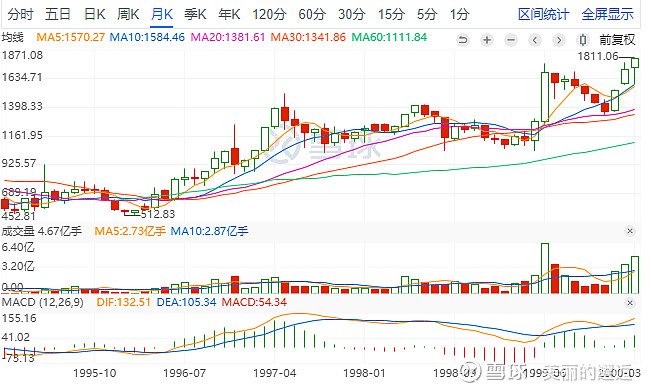Viewport: 651px width, 392px height.
Task: Open the 日K daily chart tab
Action: click(x=94, y=15)
